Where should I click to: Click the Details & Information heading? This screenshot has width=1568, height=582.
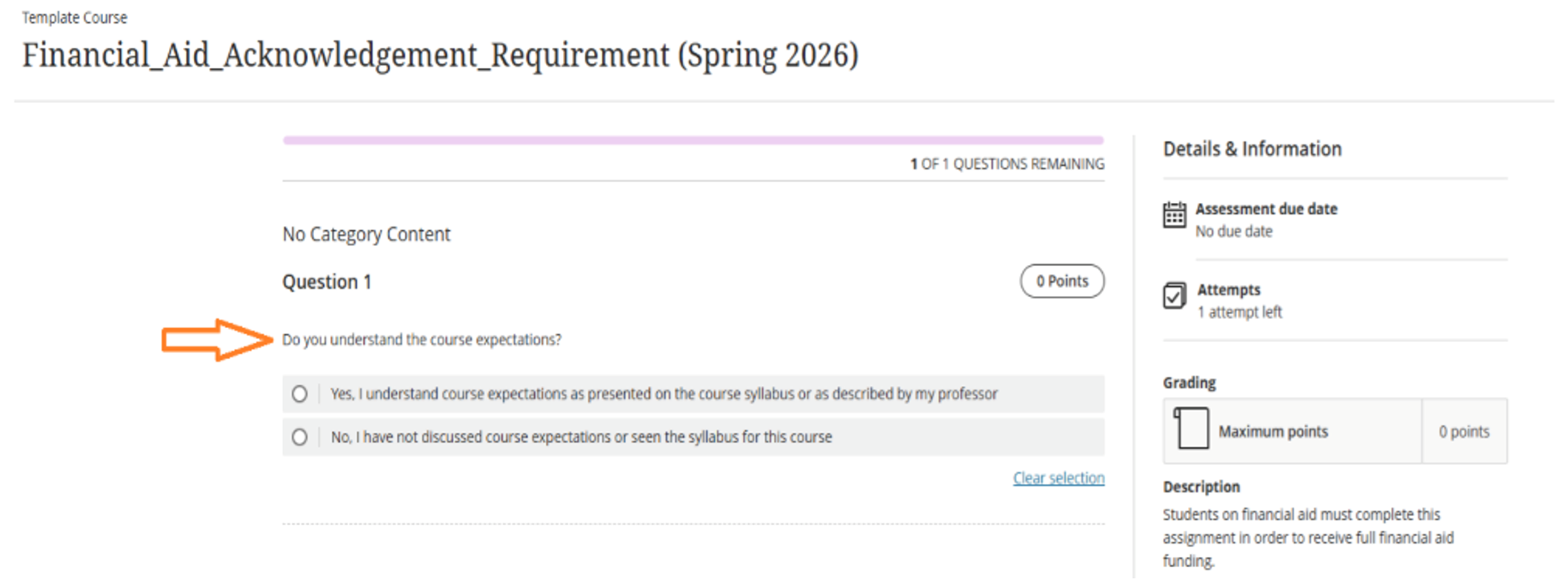1251,148
